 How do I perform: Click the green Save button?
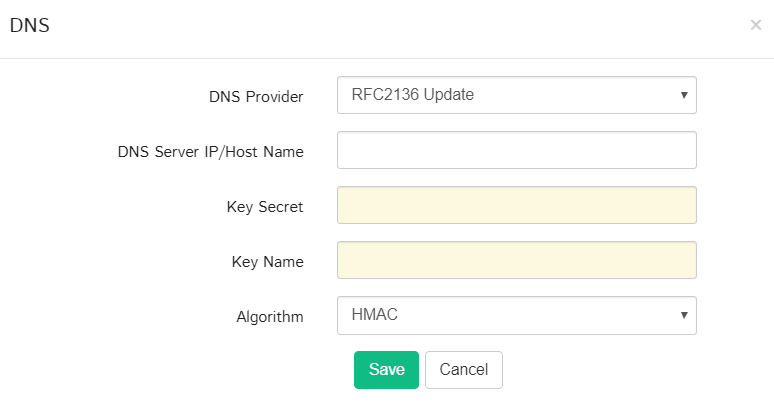click(386, 370)
